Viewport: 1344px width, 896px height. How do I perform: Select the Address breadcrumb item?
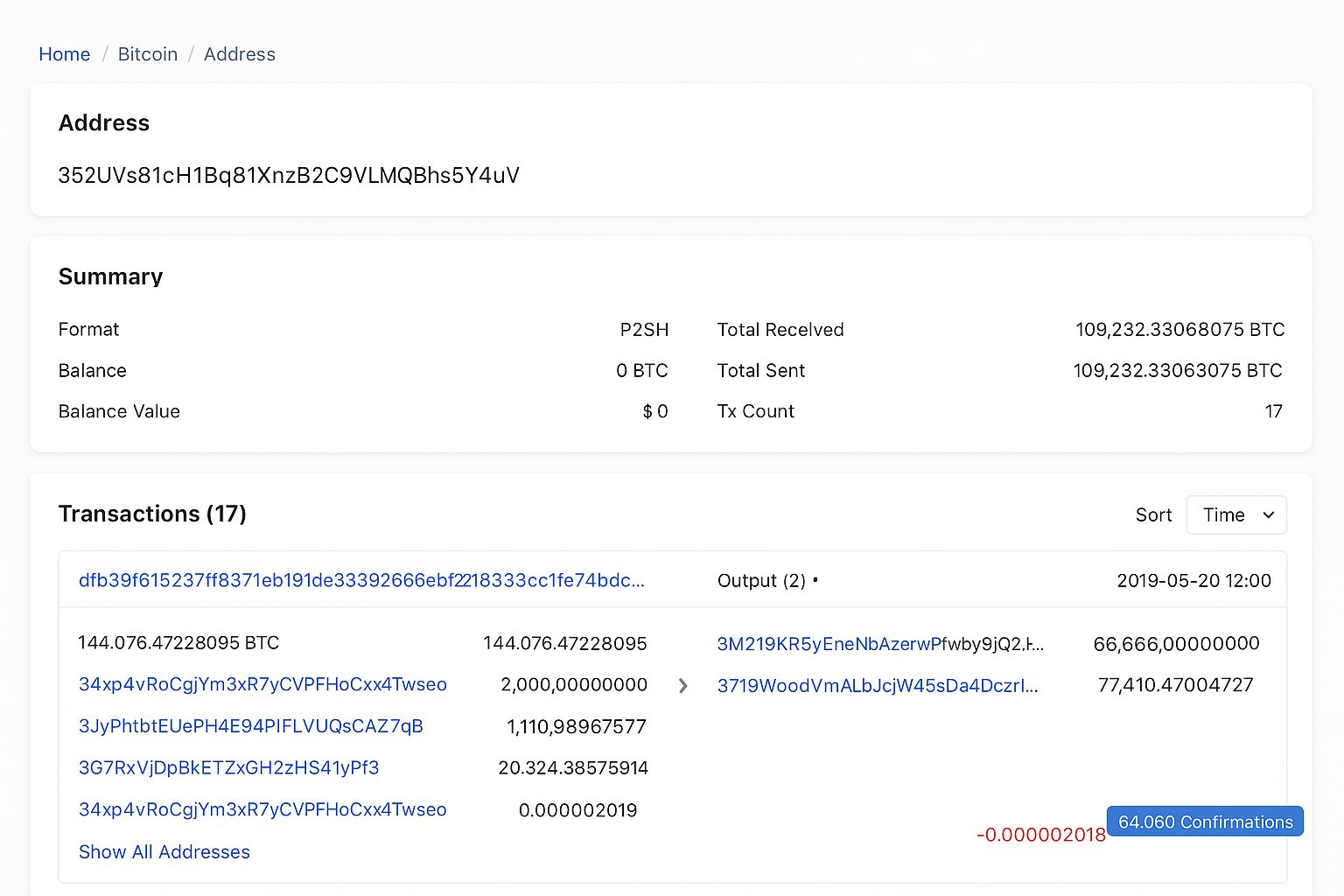(239, 53)
